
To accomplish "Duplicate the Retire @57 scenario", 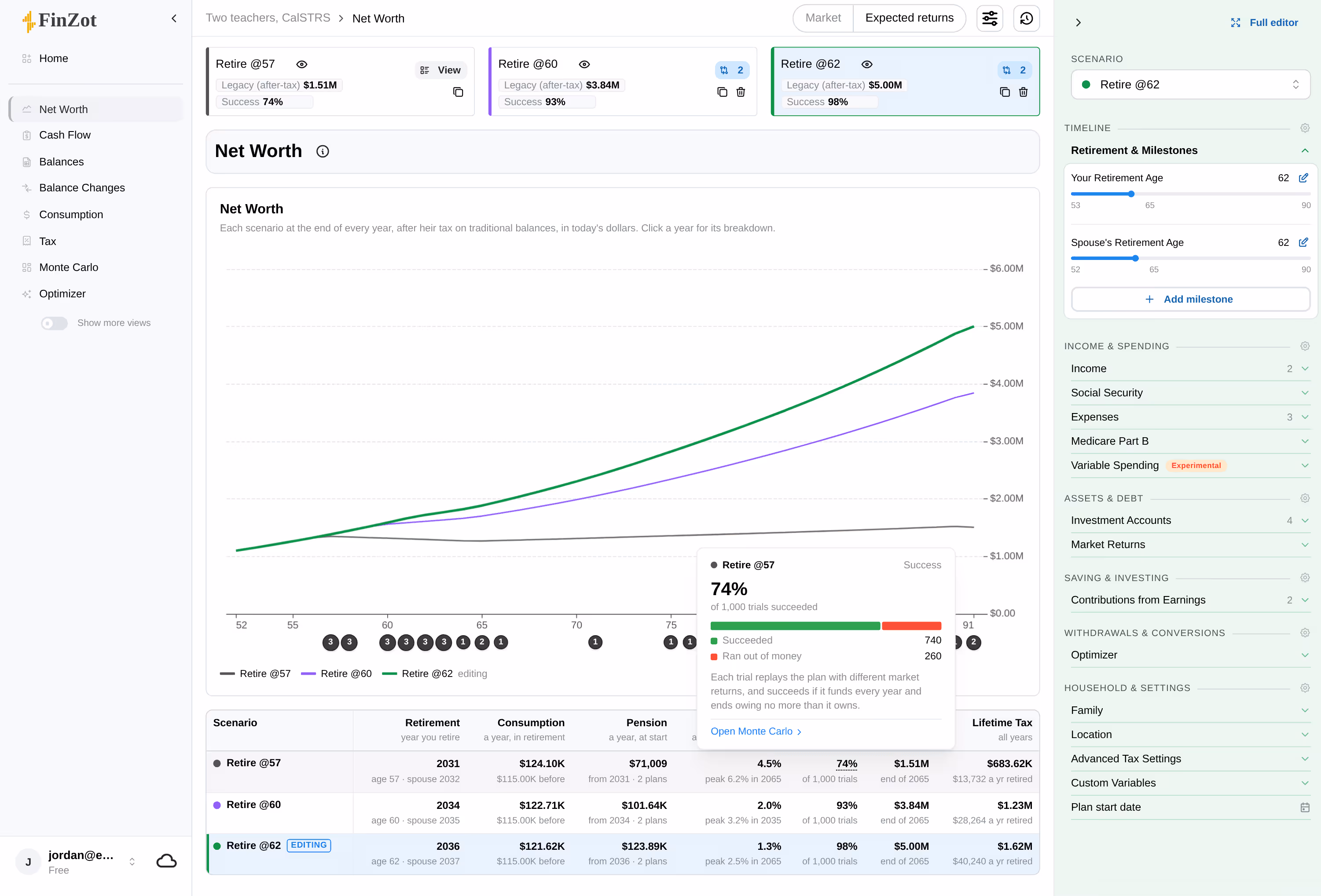I will click(458, 92).
